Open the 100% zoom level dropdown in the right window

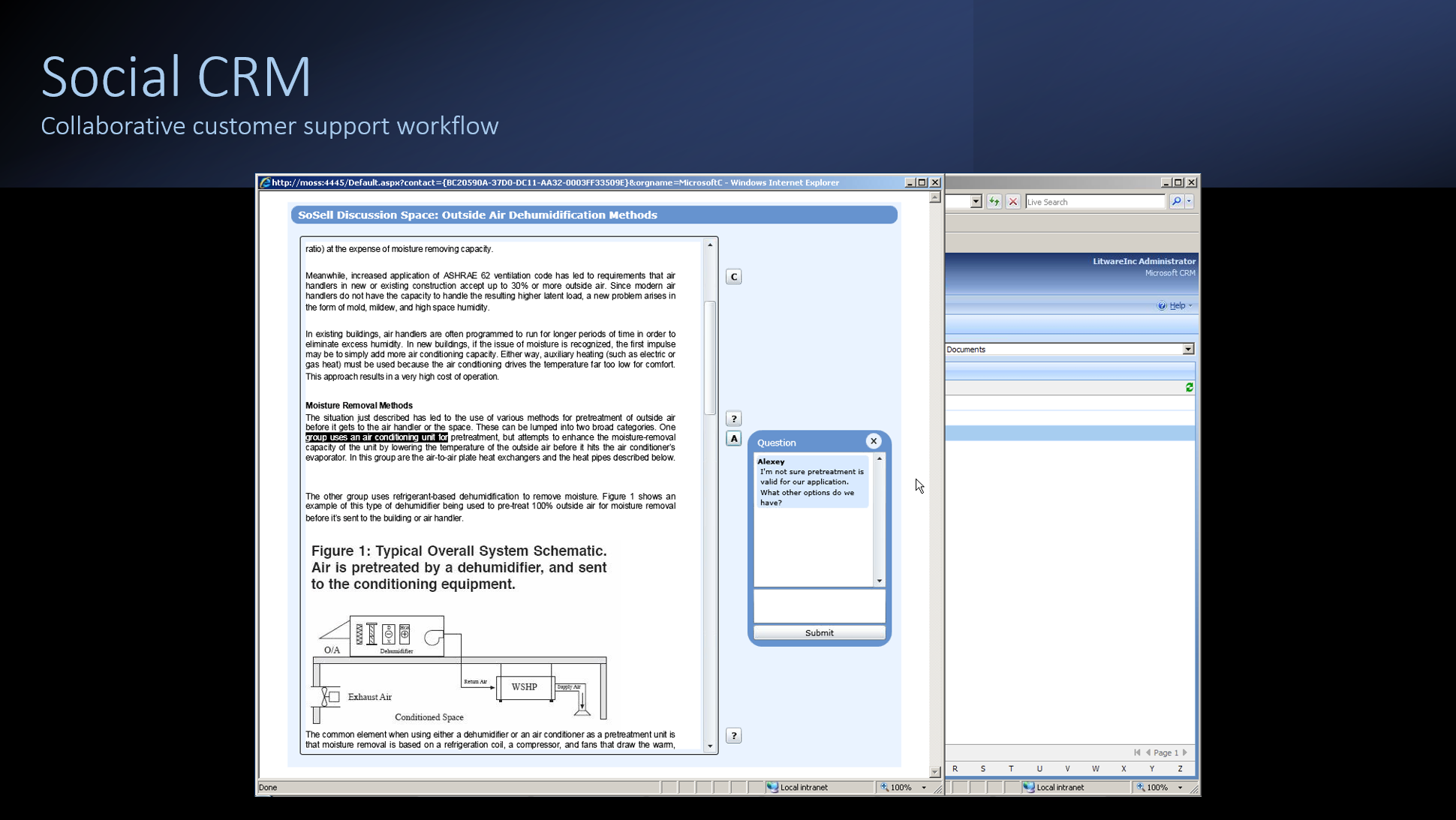1180,788
